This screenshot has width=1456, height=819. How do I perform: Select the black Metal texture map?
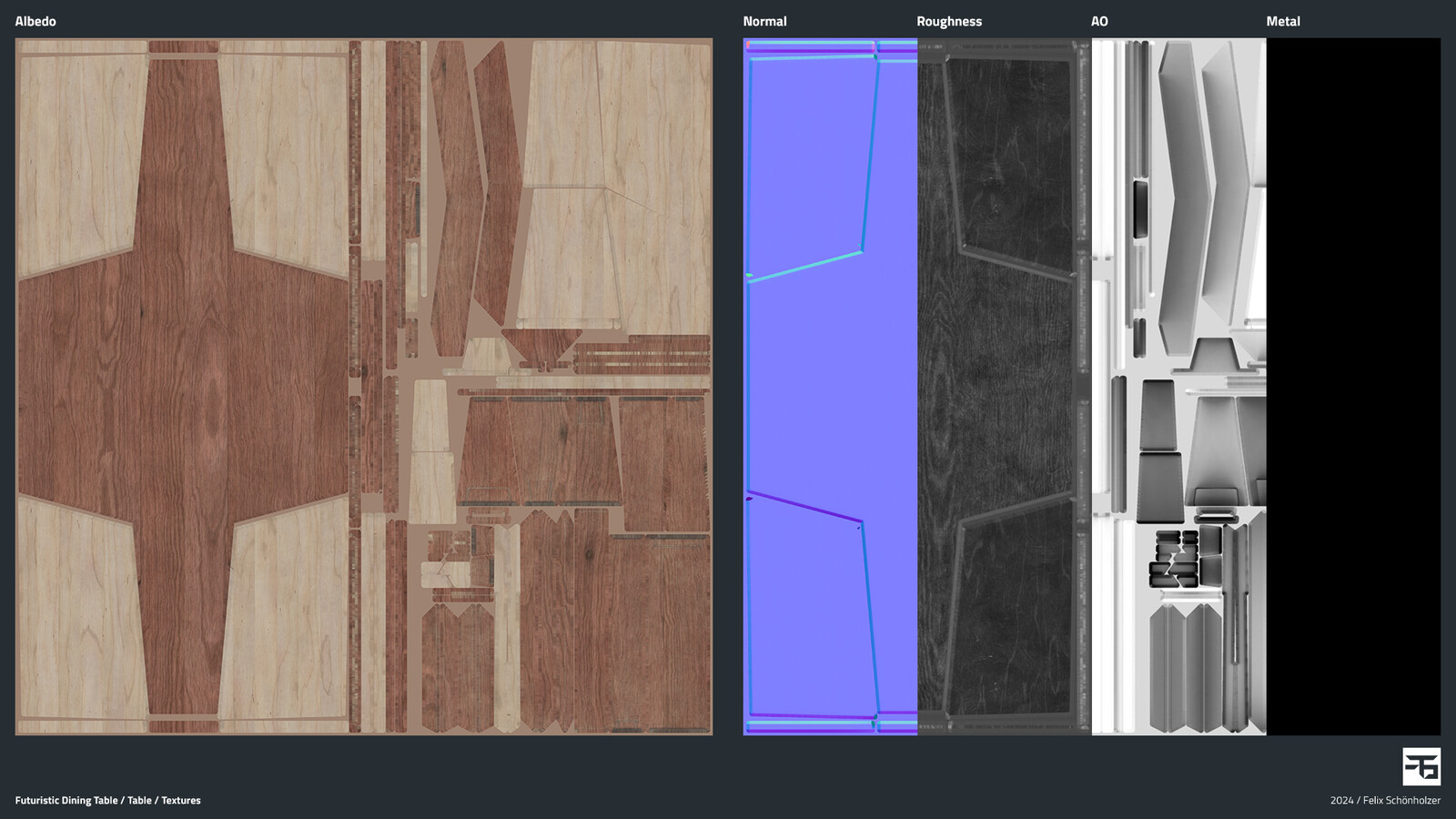[x=1354, y=387]
